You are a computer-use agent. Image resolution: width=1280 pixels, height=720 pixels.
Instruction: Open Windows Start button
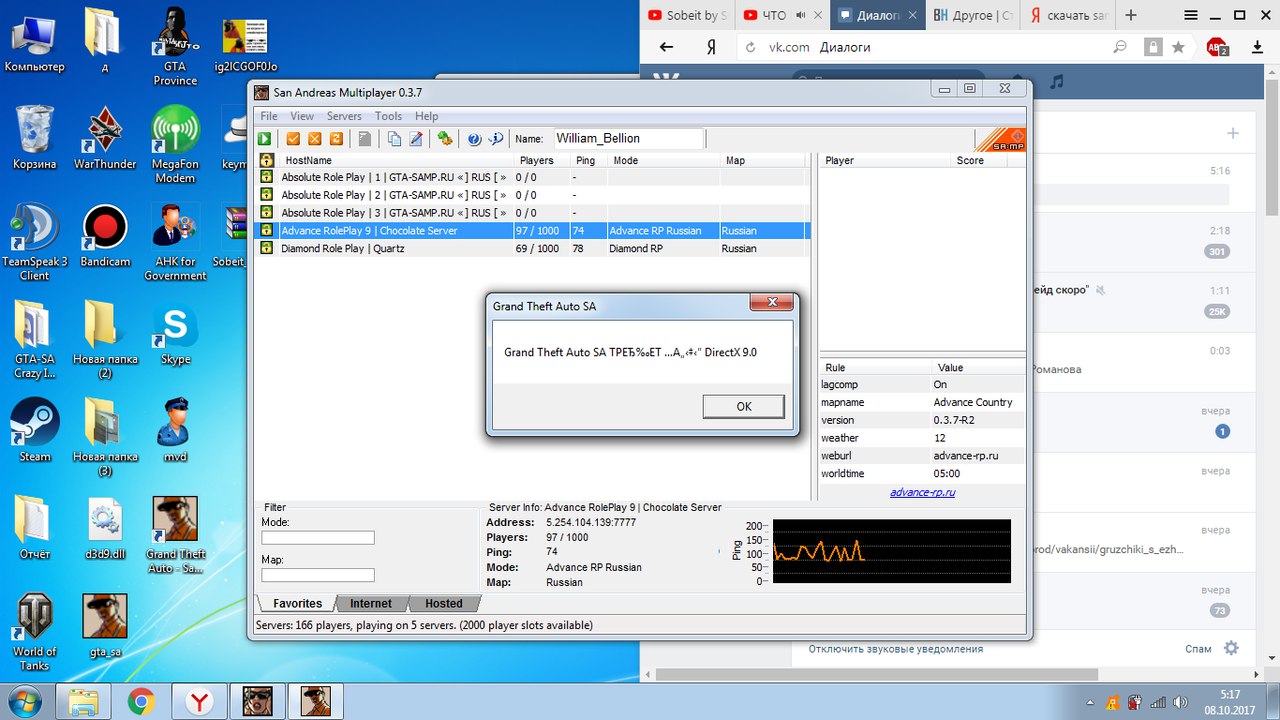pyautogui.click(x=26, y=701)
